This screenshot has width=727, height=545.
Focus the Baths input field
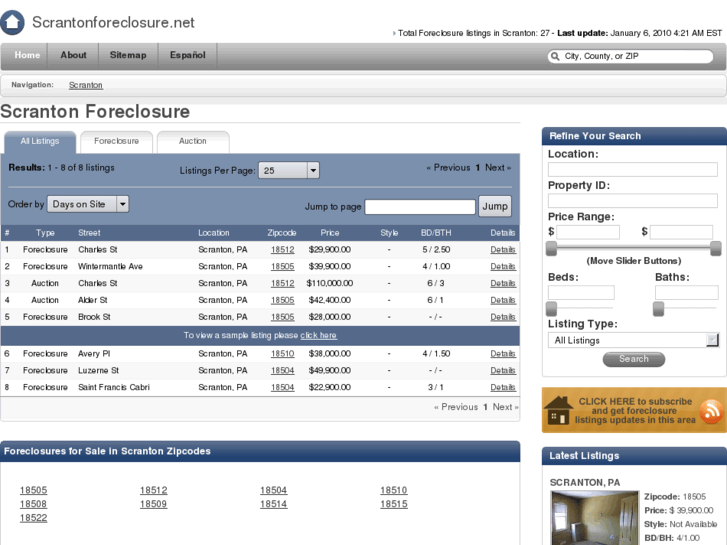pos(687,292)
